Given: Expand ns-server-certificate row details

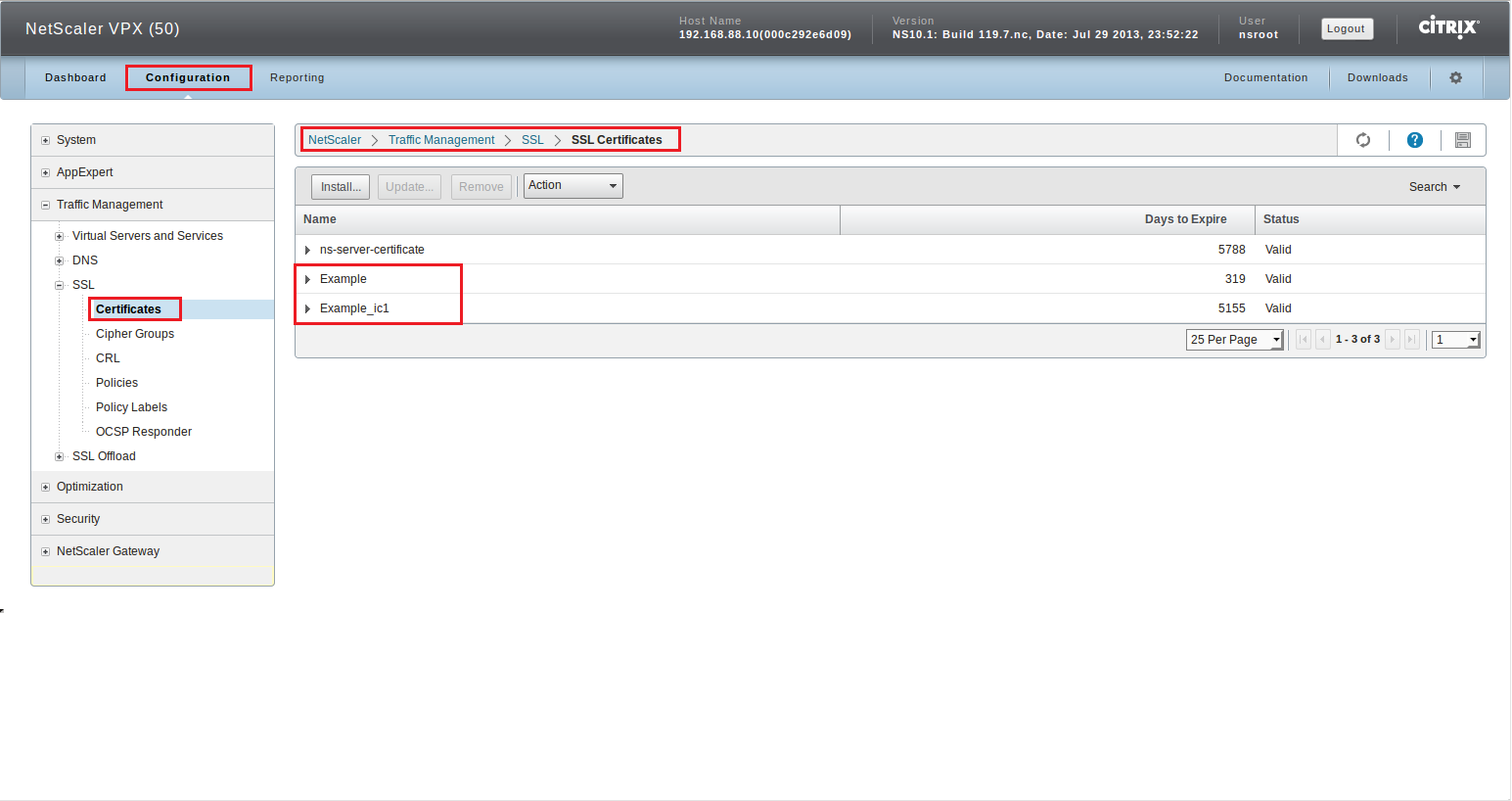Looking at the screenshot, I should 307,250.
